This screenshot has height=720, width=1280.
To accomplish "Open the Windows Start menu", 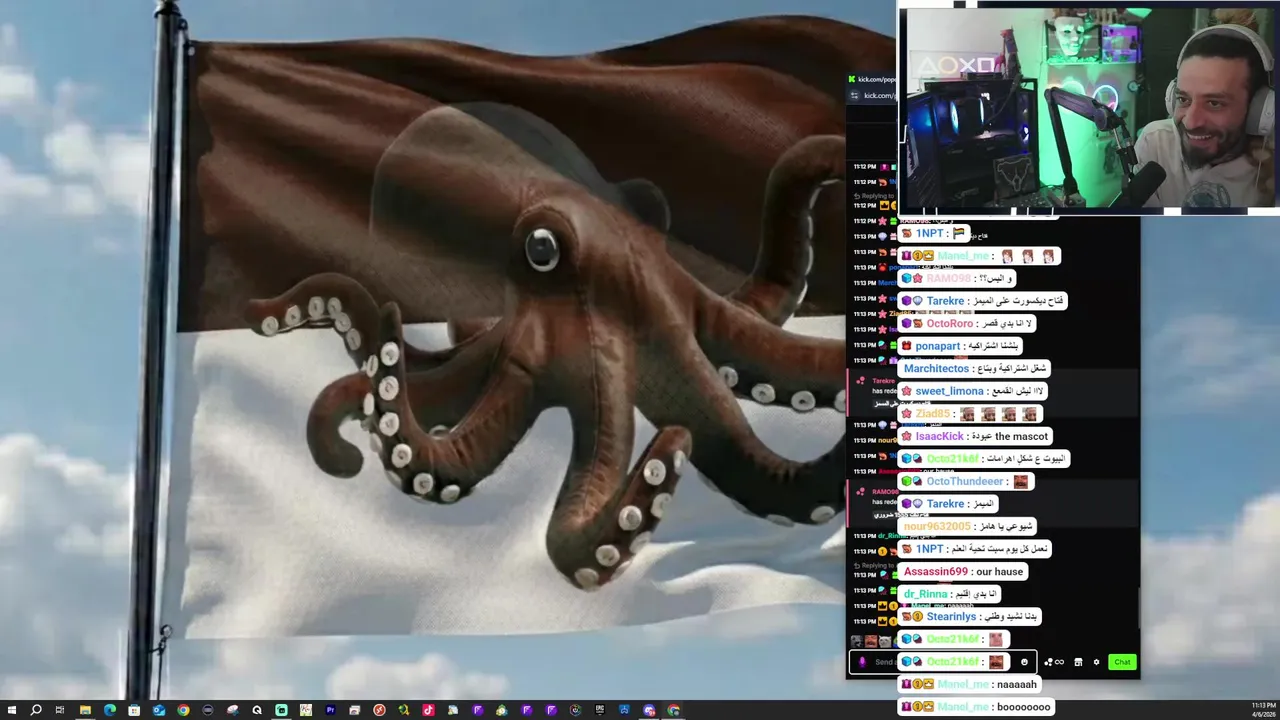I will tap(11, 710).
